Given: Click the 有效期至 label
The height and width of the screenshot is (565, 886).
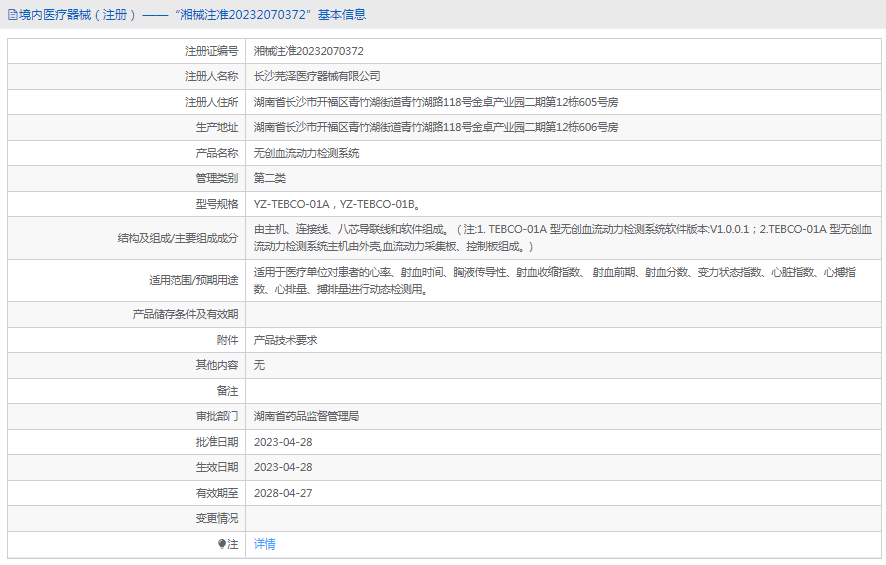Looking at the screenshot, I should coord(217,493).
